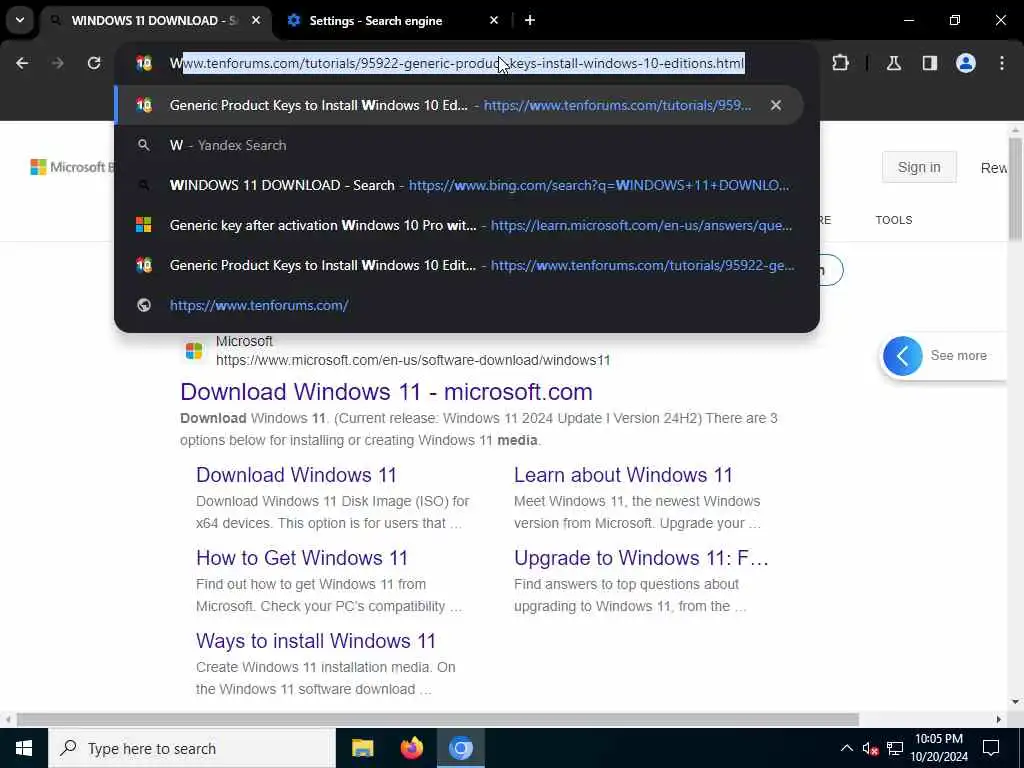This screenshot has height=768, width=1024.
Task: Open the Download Windows 11 sublink
Action: pos(296,475)
